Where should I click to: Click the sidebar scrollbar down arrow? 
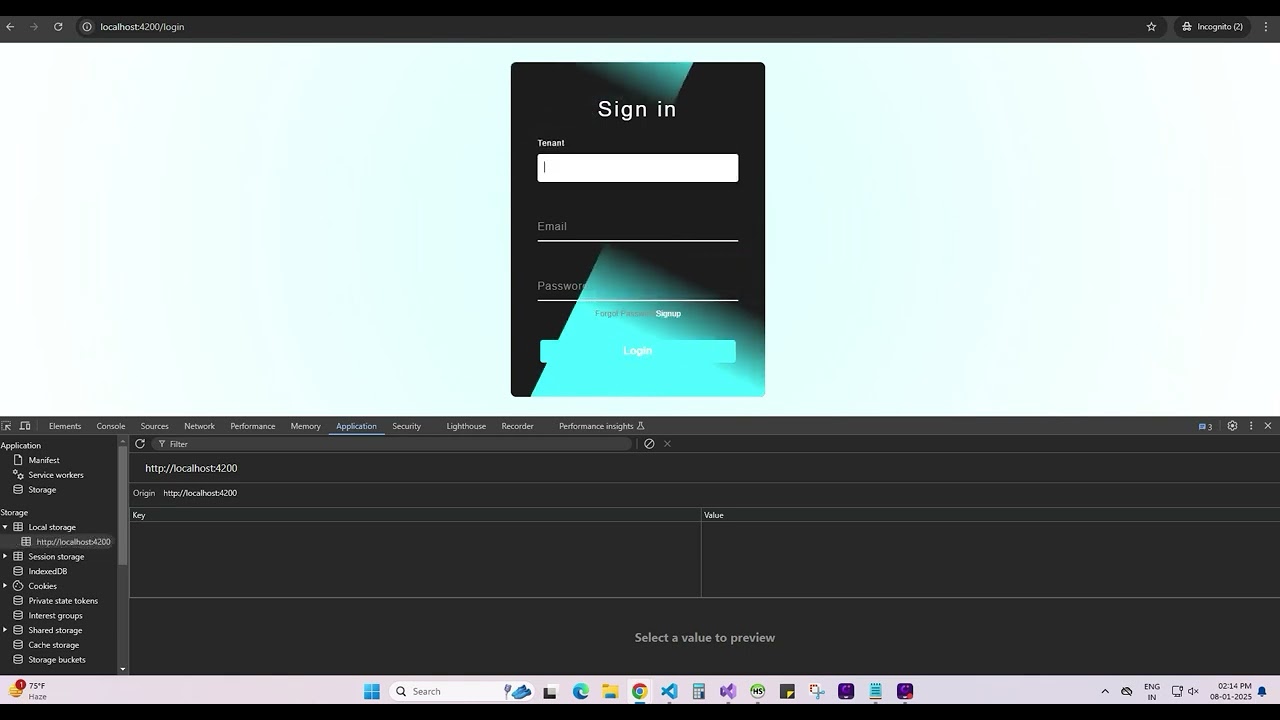tap(123, 669)
